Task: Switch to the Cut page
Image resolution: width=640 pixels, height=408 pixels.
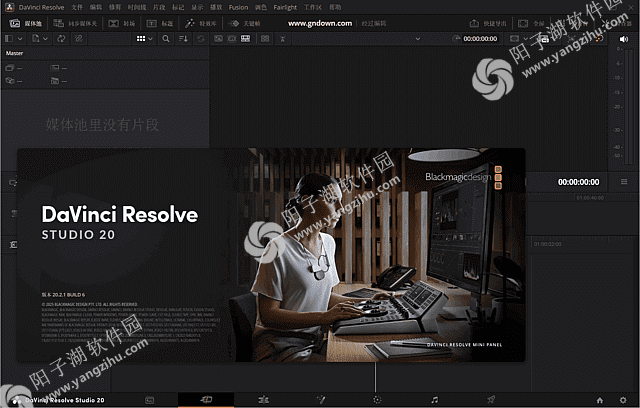Action: (x=206, y=400)
